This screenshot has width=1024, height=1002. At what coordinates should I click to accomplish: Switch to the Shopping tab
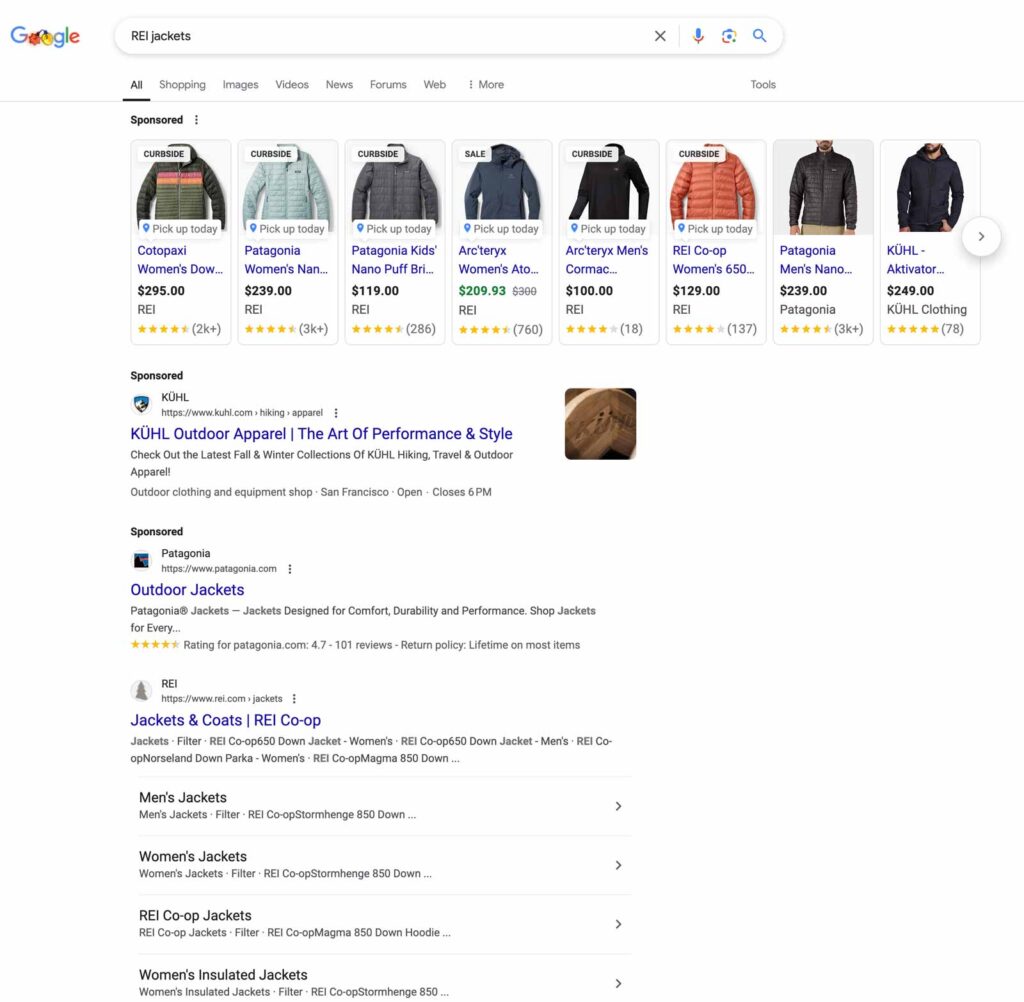(182, 85)
